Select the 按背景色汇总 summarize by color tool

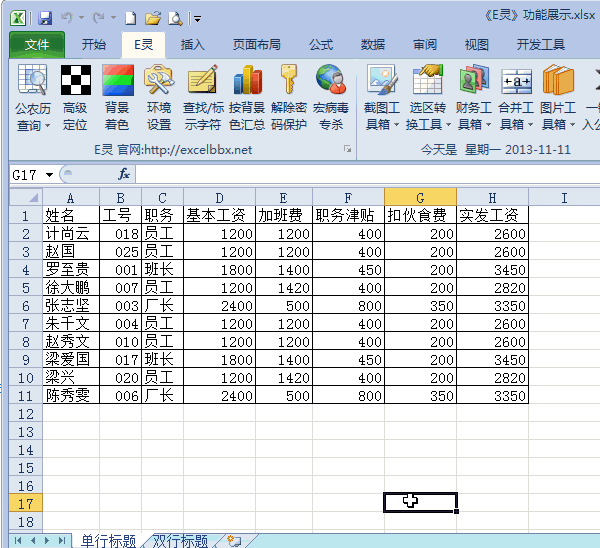pos(246,80)
